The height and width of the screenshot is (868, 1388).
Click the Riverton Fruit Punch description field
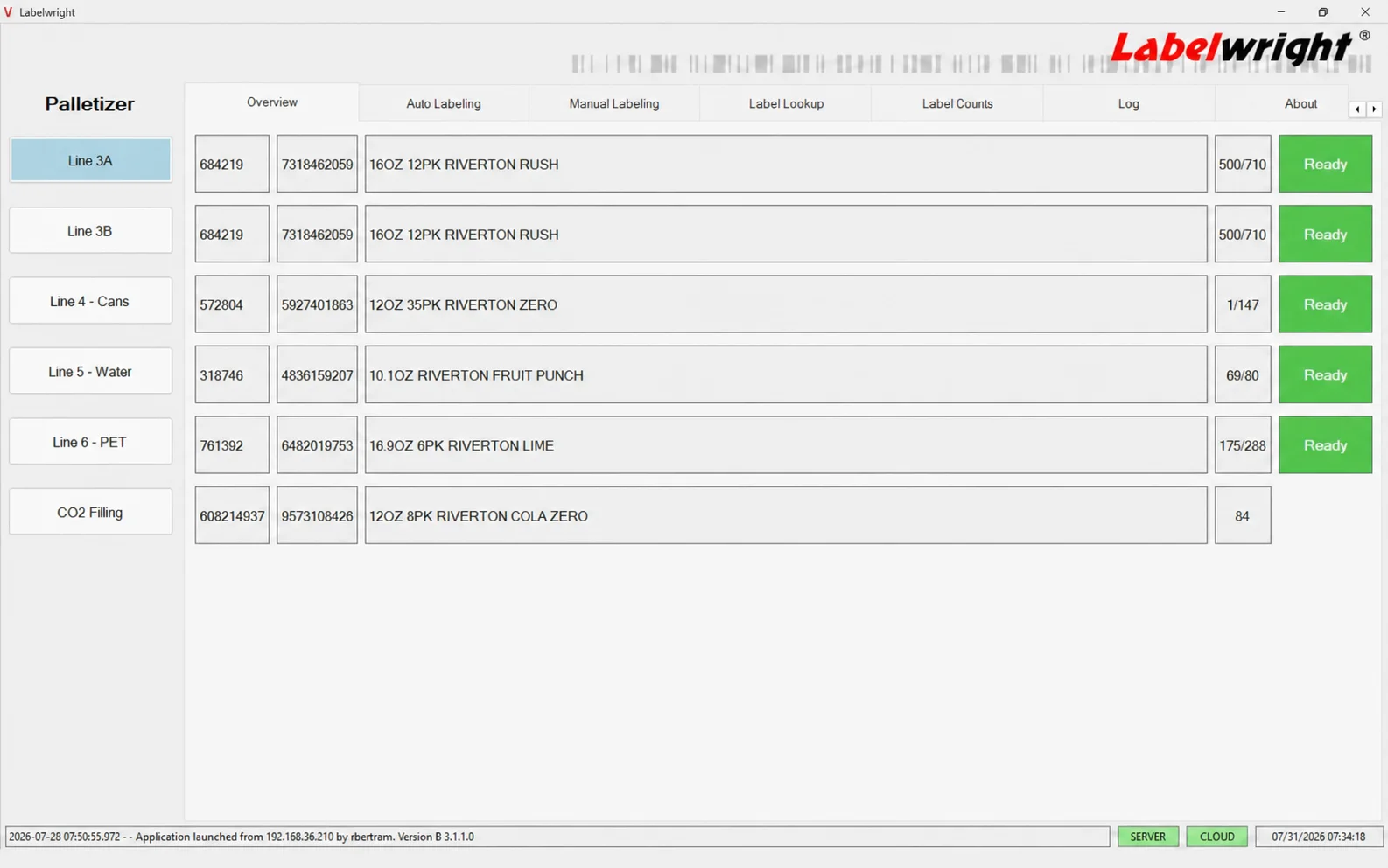point(786,374)
